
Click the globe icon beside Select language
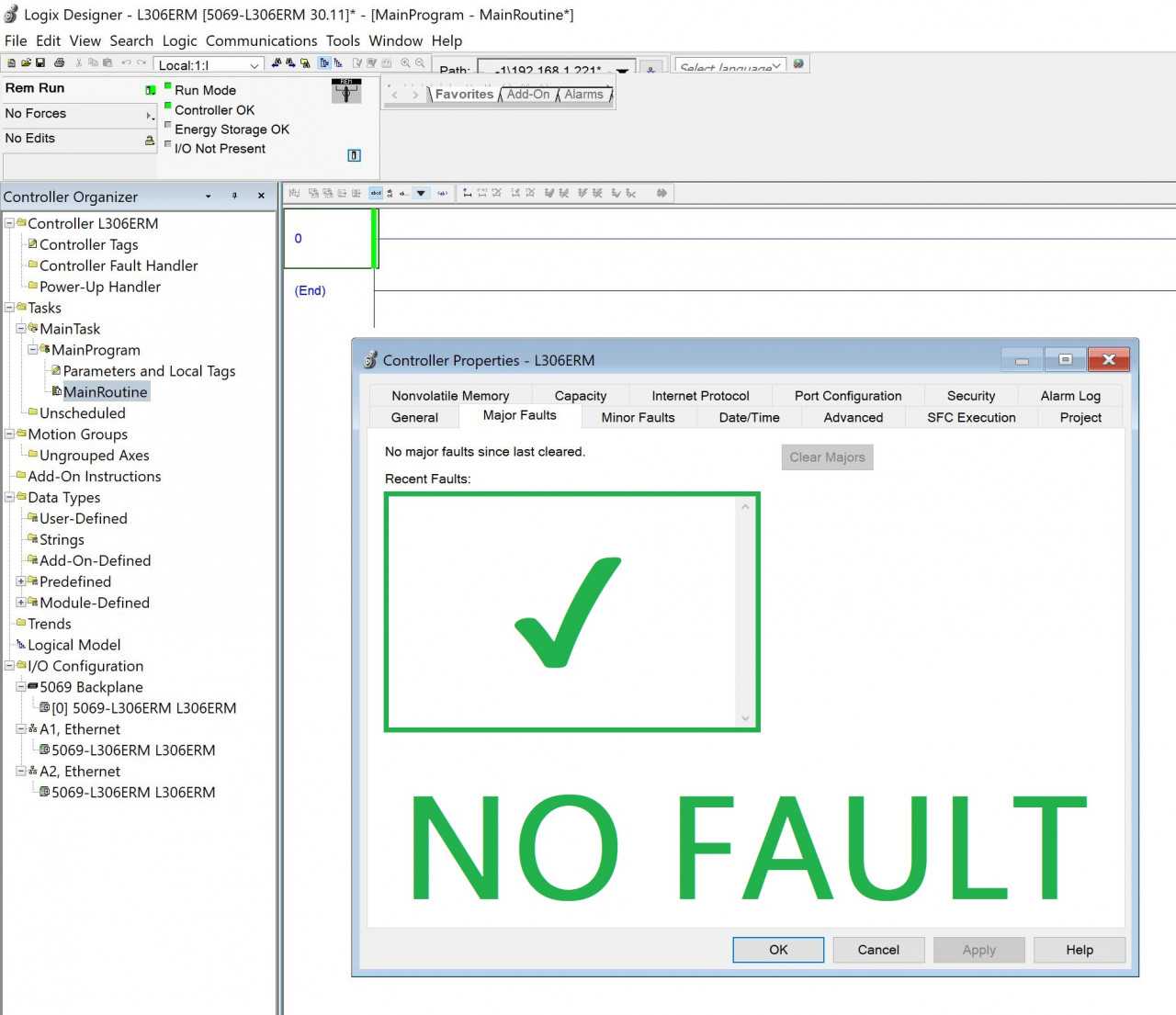coord(798,64)
